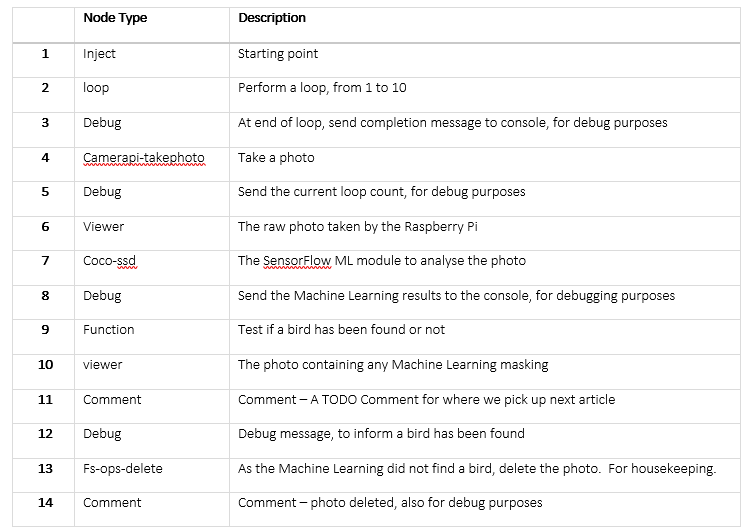Click "Test if a bird has been found" text
This screenshot has width=749, height=532.
[341, 329]
